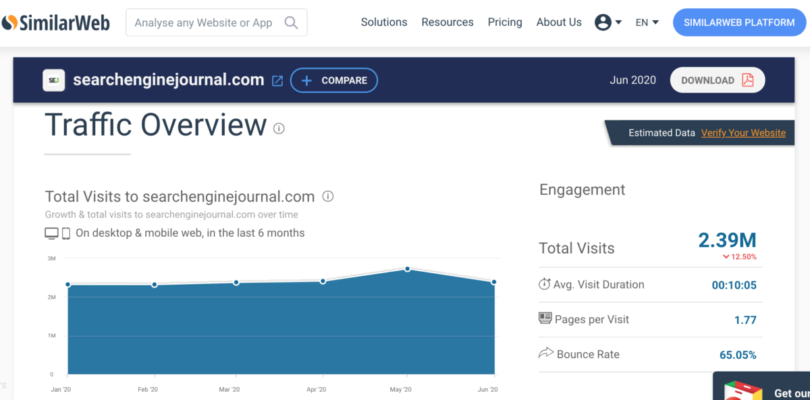Click the searchenginejournal.com domain title

tap(168, 80)
